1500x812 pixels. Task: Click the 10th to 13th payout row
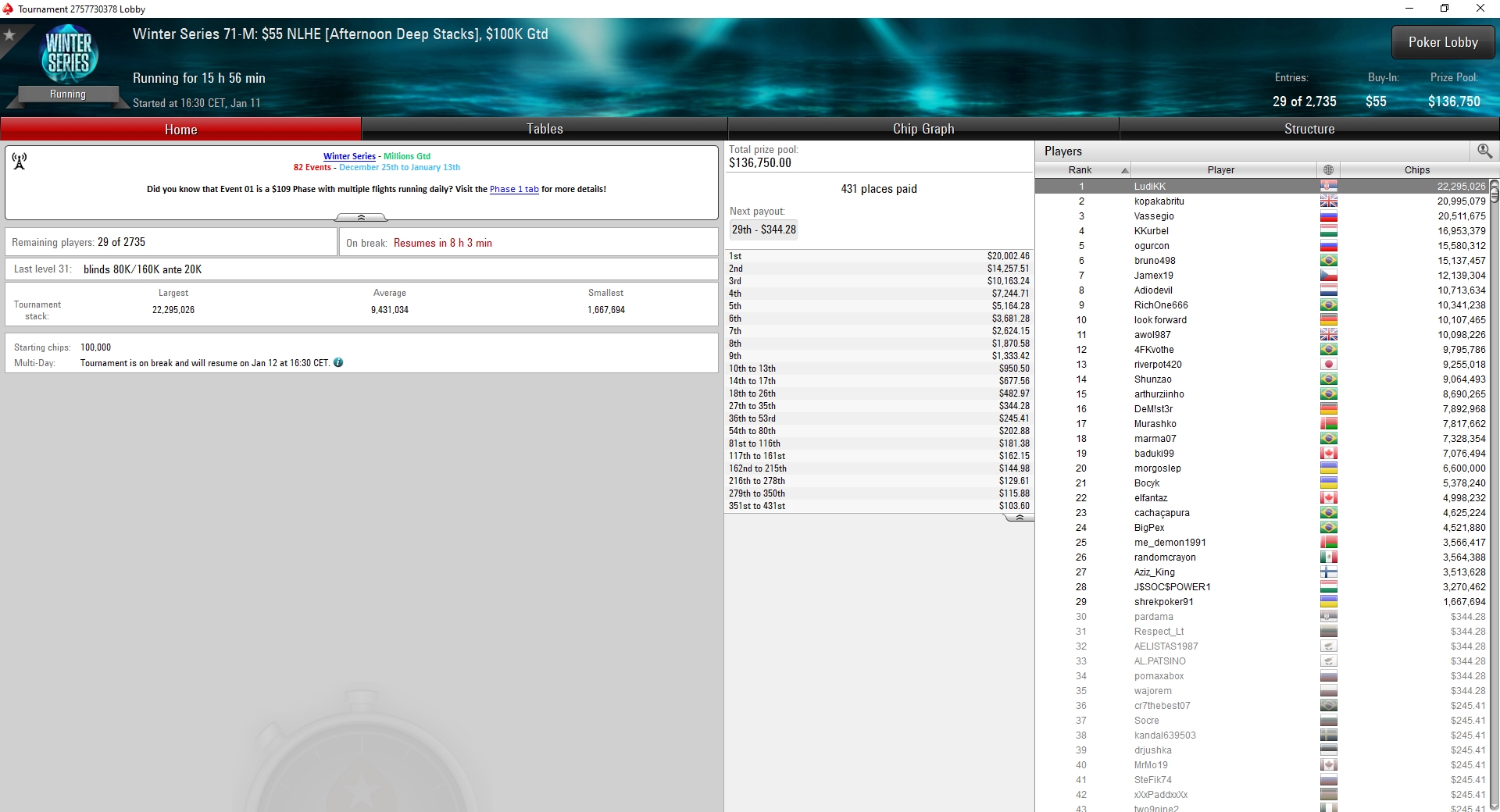click(879, 369)
